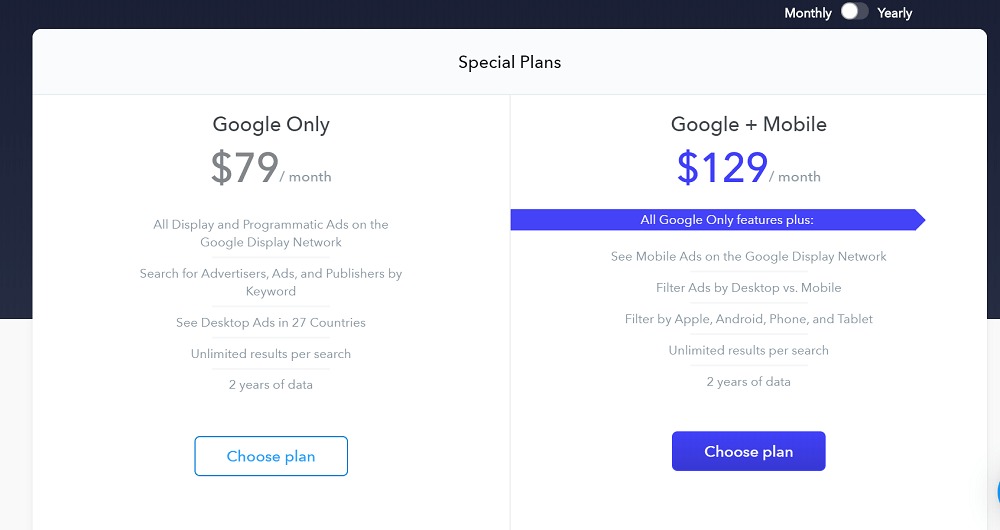
Task: Click '2 years of data' under Google + Mobile
Action: 748,382
